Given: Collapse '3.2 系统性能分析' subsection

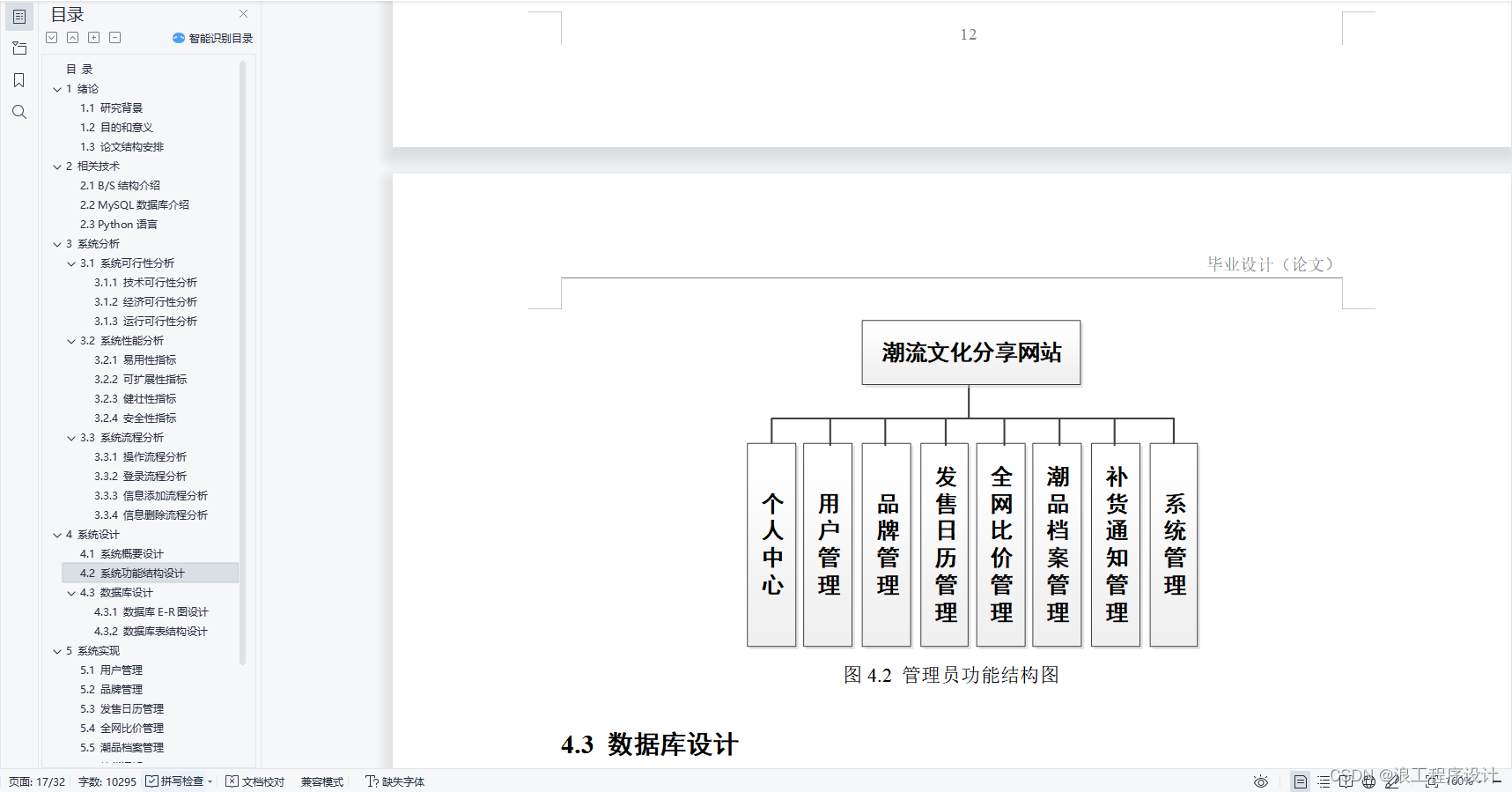Looking at the screenshot, I should (x=71, y=341).
